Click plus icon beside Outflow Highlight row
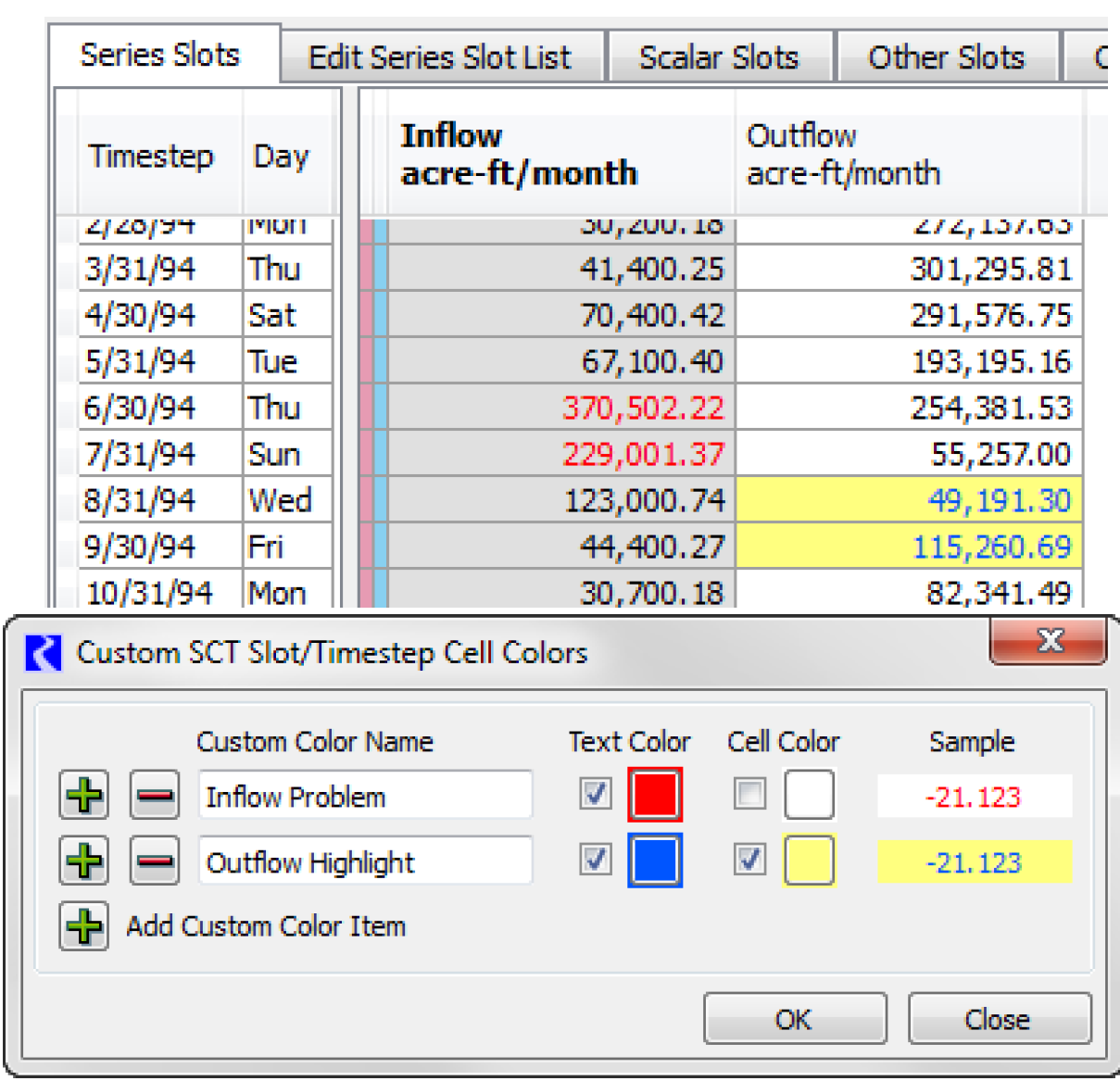The height and width of the screenshot is (1081, 1120). click(x=84, y=861)
